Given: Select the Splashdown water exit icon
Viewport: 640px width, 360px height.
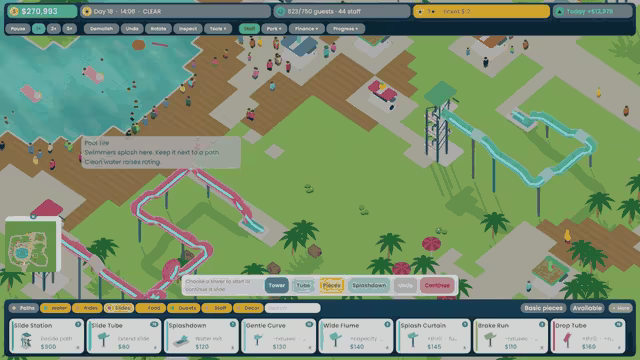Looking at the screenshot, I should (x=181, y=341).
